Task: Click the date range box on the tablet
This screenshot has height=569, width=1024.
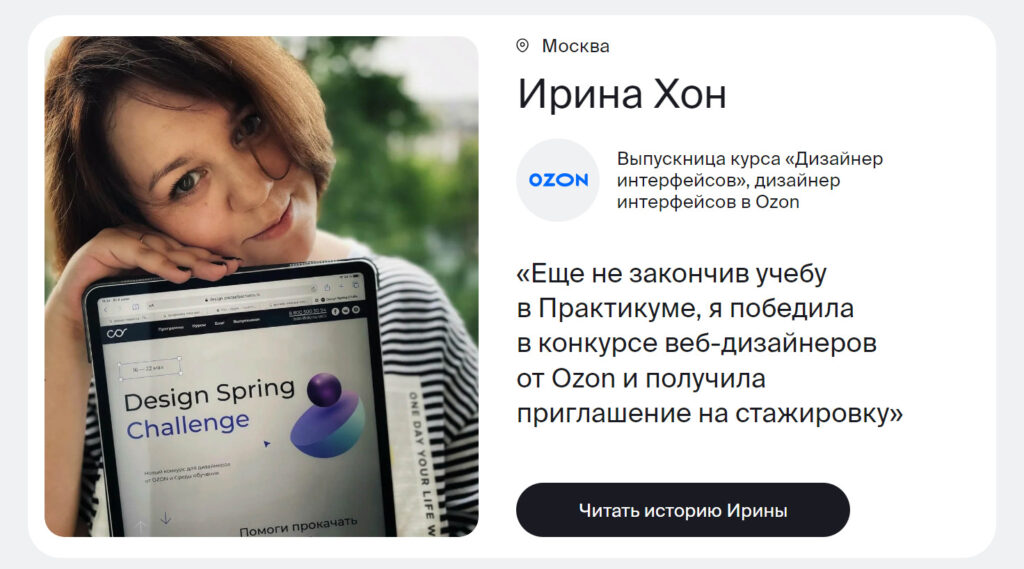Action: pos(150,368)
